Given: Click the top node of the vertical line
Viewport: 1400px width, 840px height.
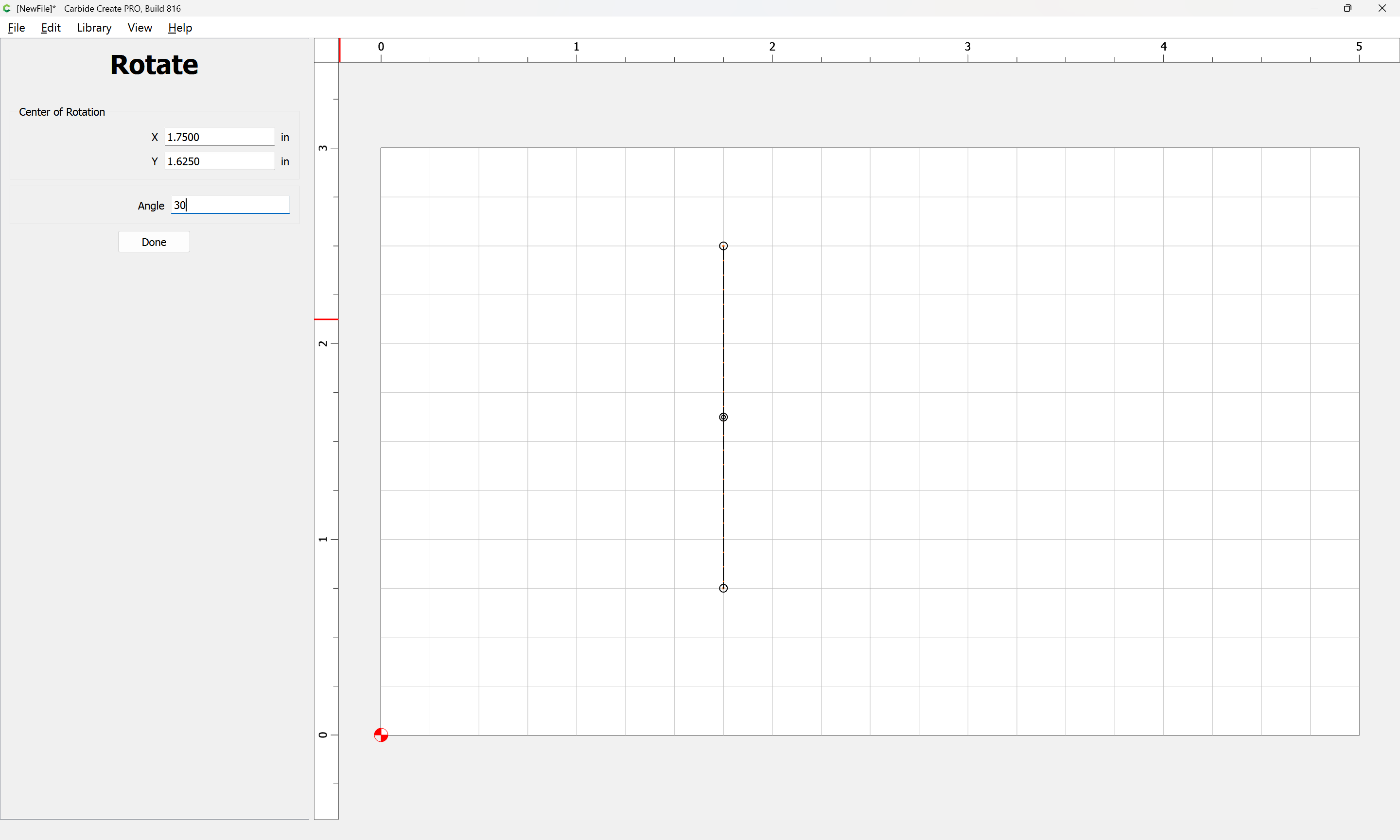Looking at the screenshot, I should 723,245.
